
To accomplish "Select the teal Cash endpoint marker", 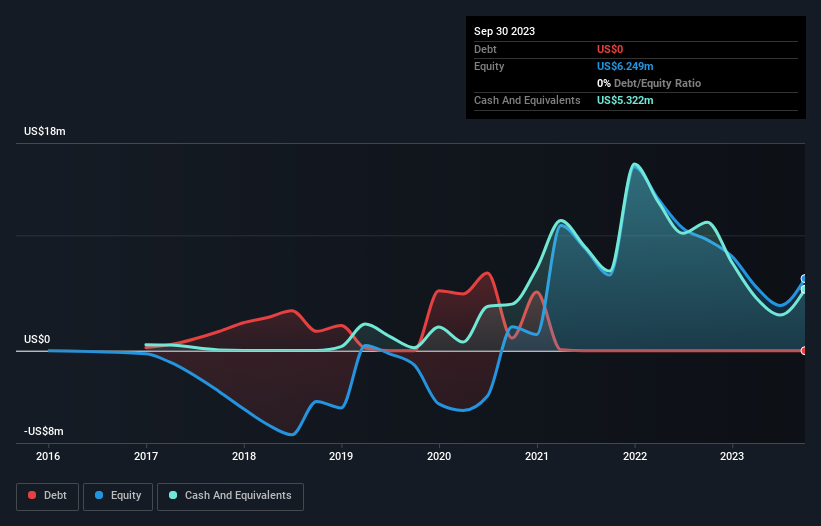I will pos(804,289).
